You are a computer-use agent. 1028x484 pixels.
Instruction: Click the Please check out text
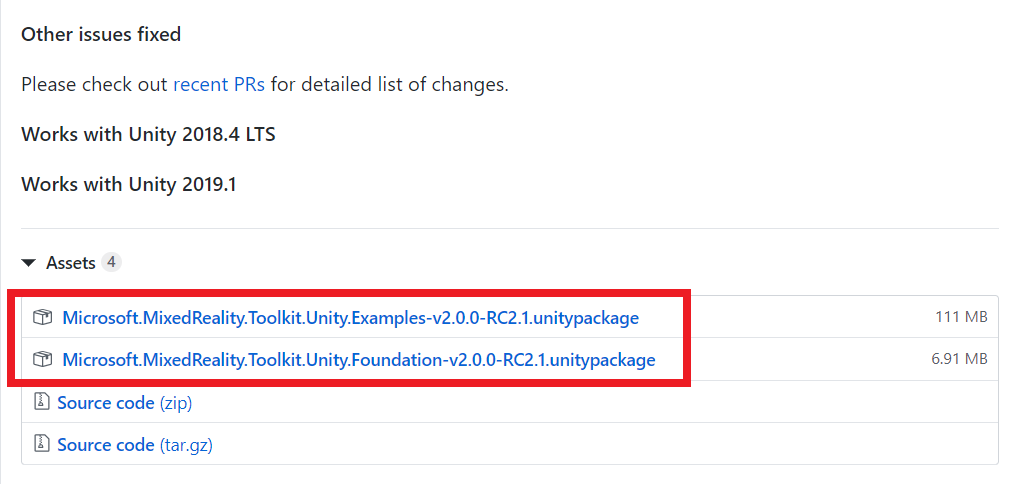point(95,85)
